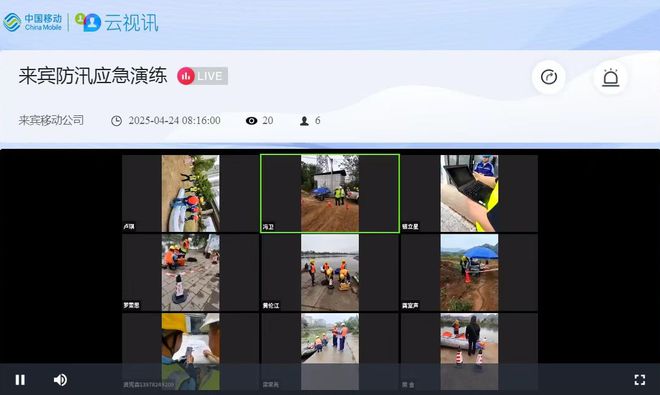Click the China Mobile logo
This screenshot has width=660, height=395.
pyautogui.click(x=32, y=22)
